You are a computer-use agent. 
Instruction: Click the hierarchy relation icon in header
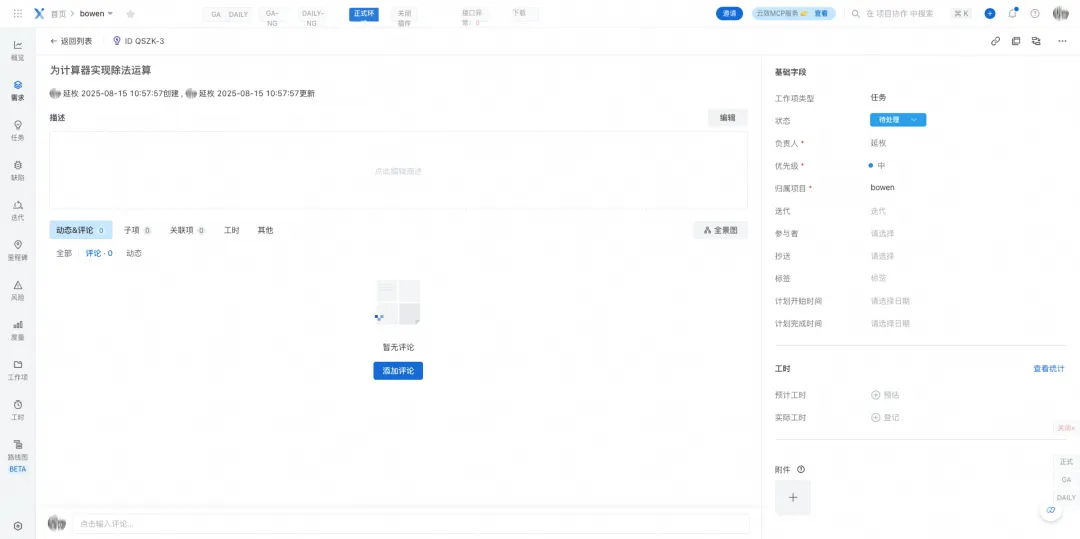(x=1035, y=41)
